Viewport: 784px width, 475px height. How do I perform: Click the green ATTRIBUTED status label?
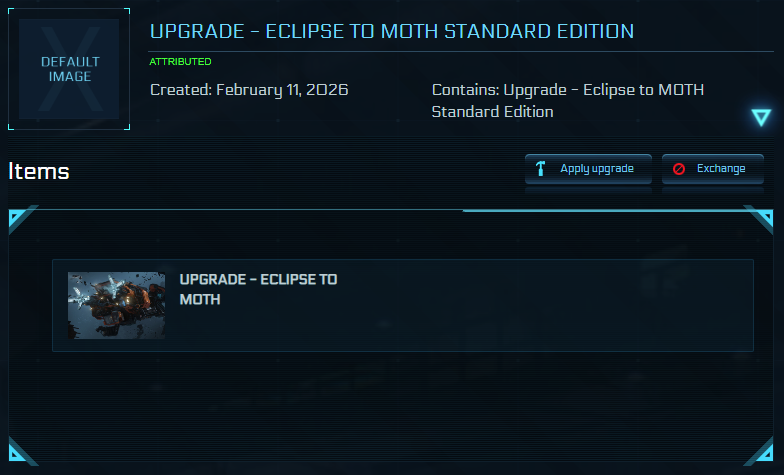coord(180,62)
